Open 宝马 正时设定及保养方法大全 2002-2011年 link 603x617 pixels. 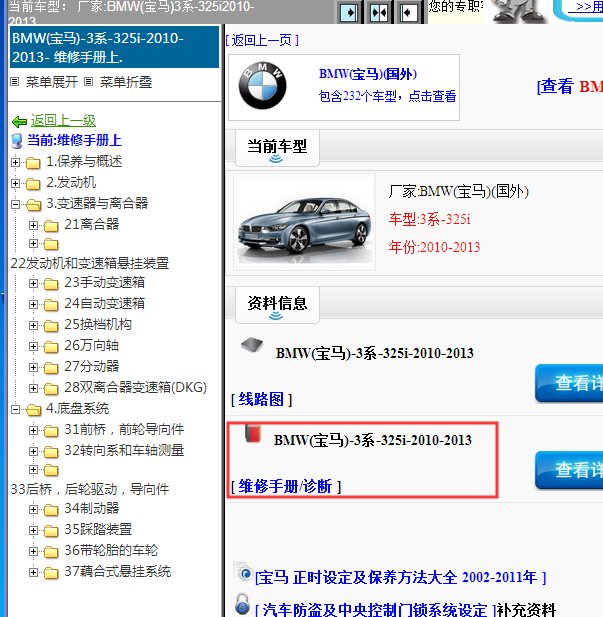(x=400, y=578)
